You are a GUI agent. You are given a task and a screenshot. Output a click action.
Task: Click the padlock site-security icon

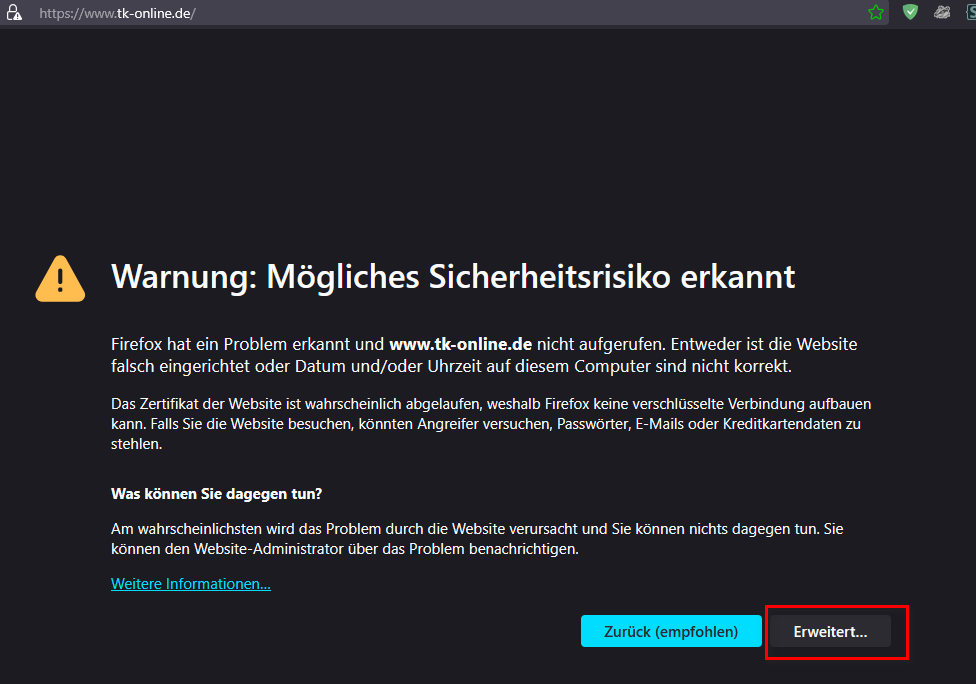click(x=14, y=12)
